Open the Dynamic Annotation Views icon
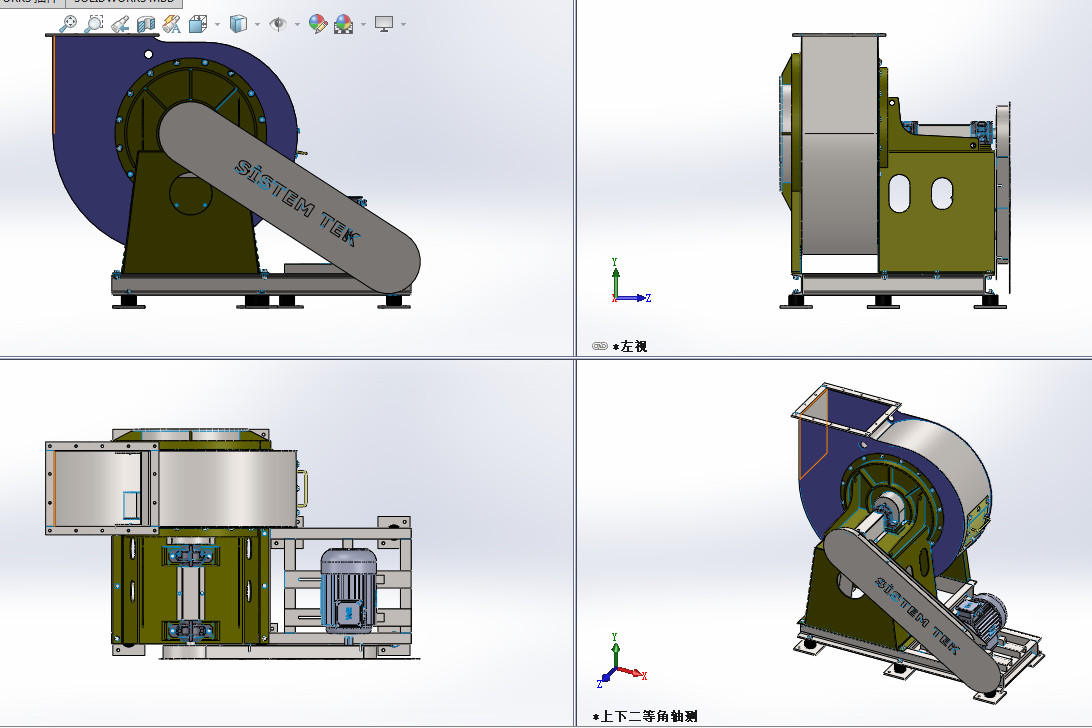Screen dimensions: 1092x728 coord(171,24)
